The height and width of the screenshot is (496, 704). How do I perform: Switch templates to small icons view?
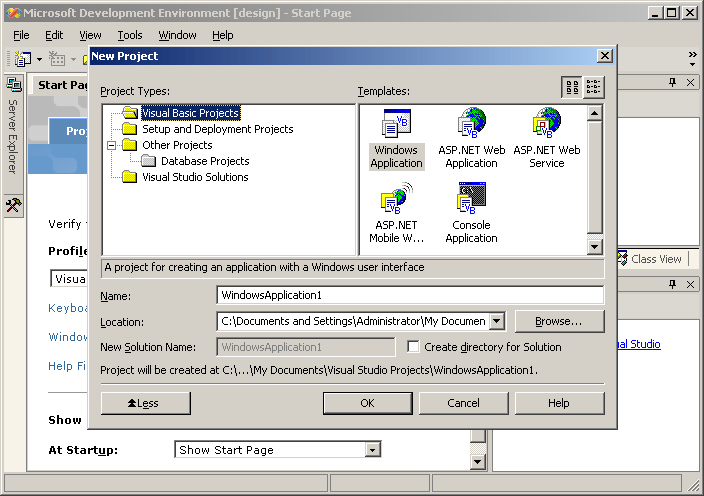coord(594,87)
